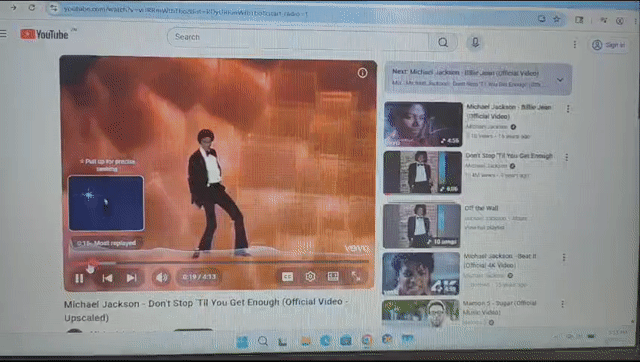Open the YouTube hamburger guide menu
640x362 pixels.
(x=4, y=34)
